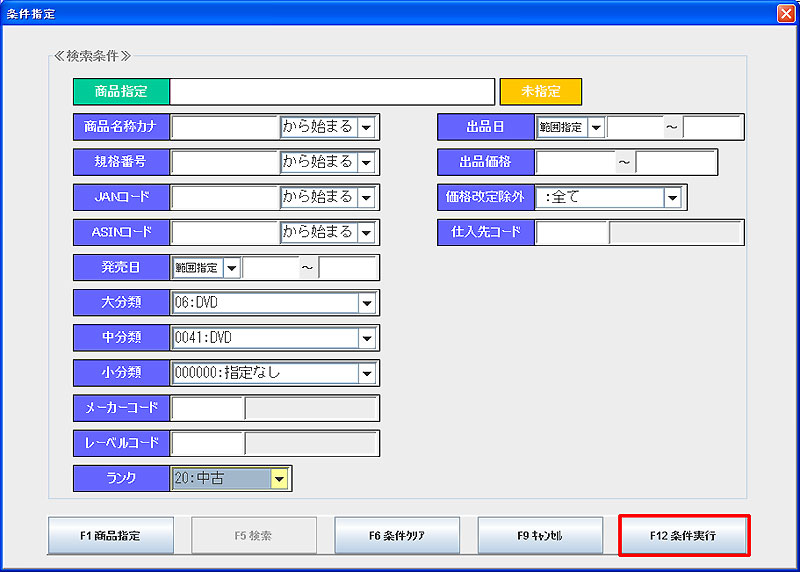Focus the ASINコード input field
Viewport: 800px width, 572px height.
pyautogui.click(x=224, y=232)
